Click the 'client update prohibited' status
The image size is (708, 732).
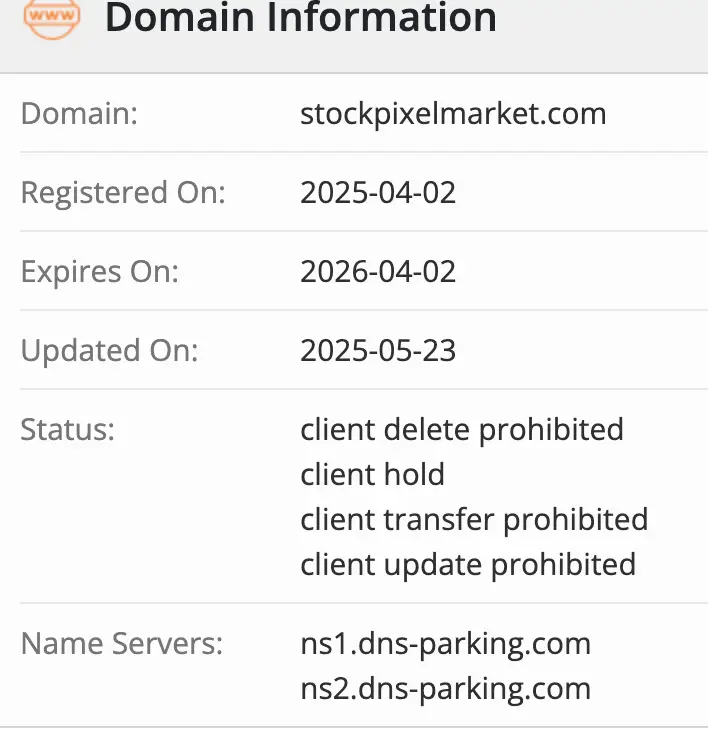tap(468, 564)
